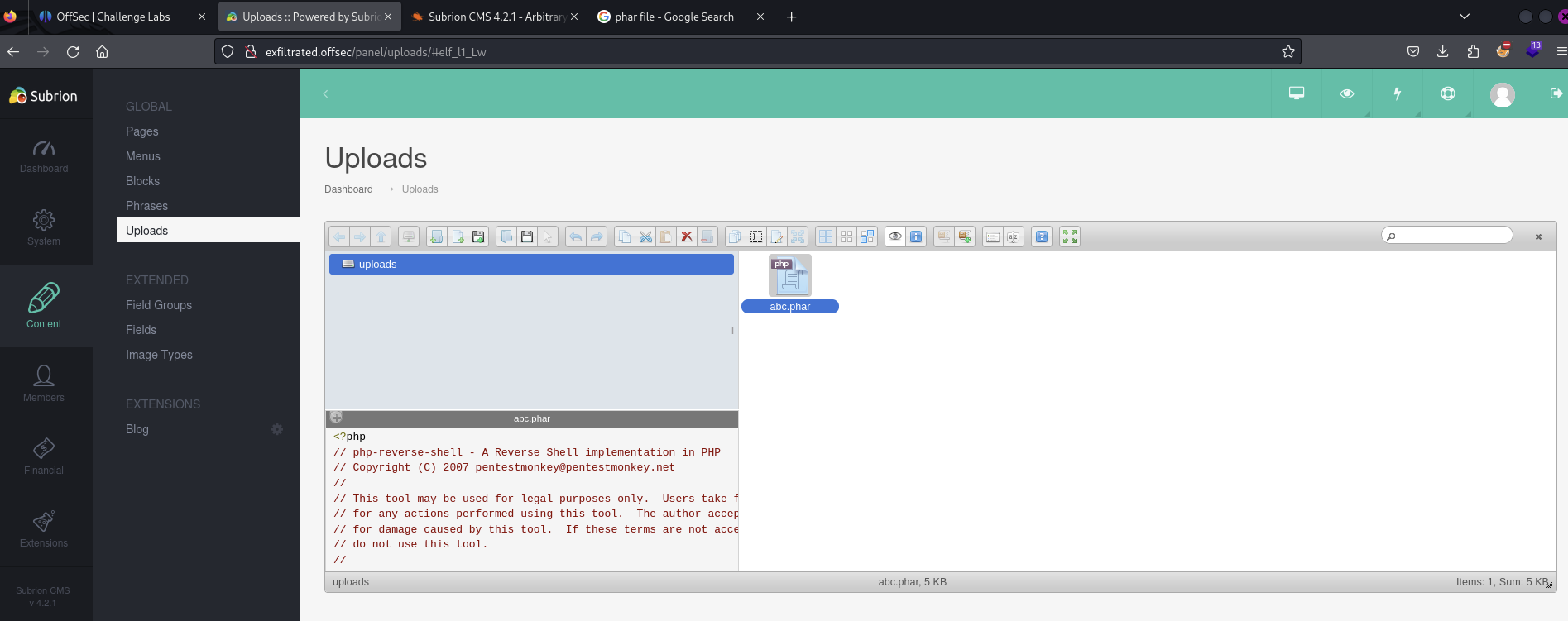Toggle the Preview eye icon in file toolbar
This screenshot has height=621, width=1568.
click(895, 237)
